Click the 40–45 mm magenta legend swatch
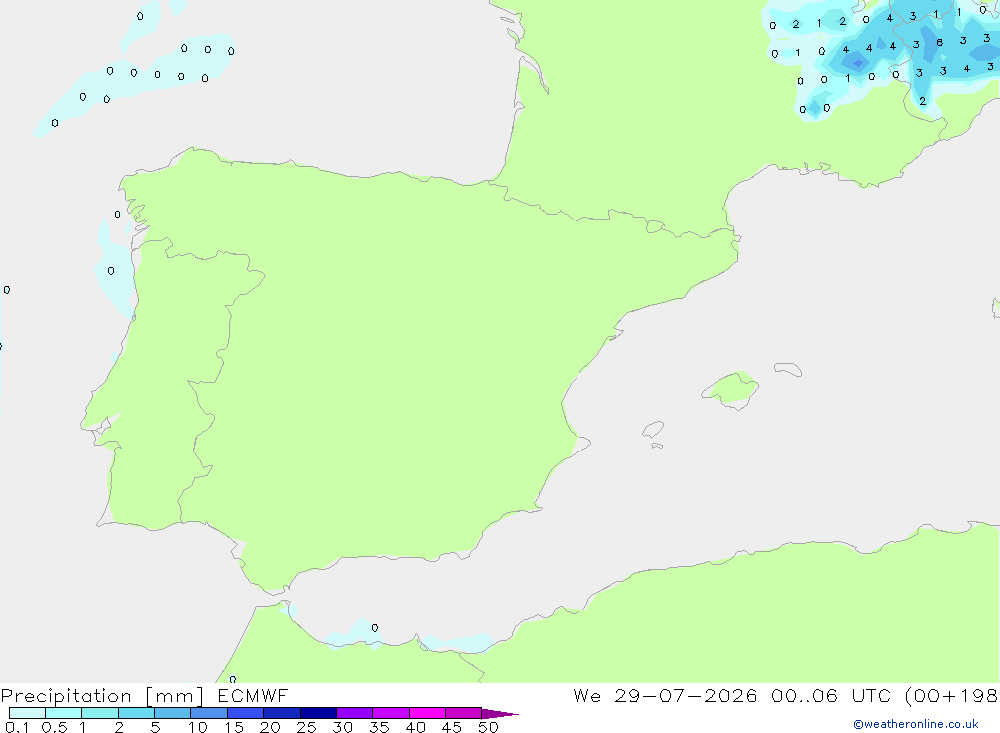The height and width of the screenshot is (733, 1000). coord(427,713)
